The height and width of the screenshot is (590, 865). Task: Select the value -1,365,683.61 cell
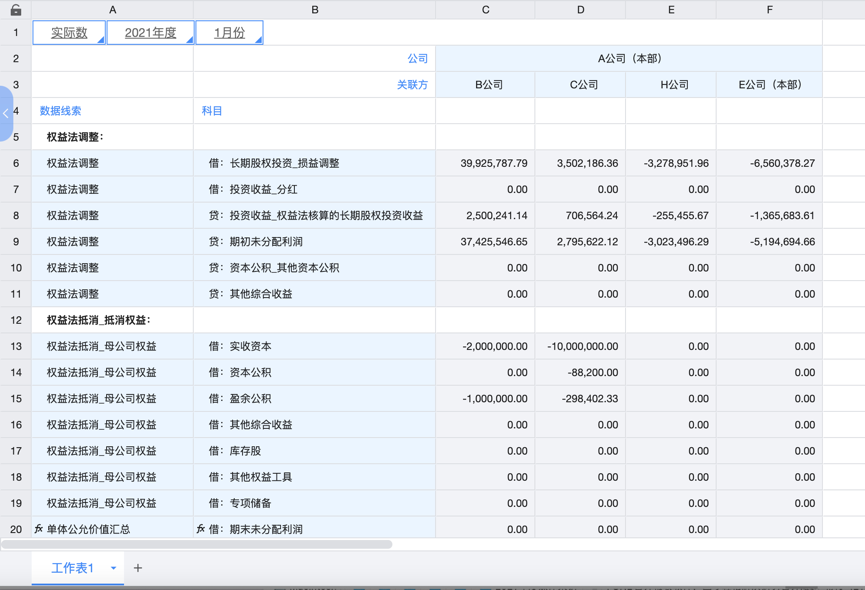tap(769, 216)
